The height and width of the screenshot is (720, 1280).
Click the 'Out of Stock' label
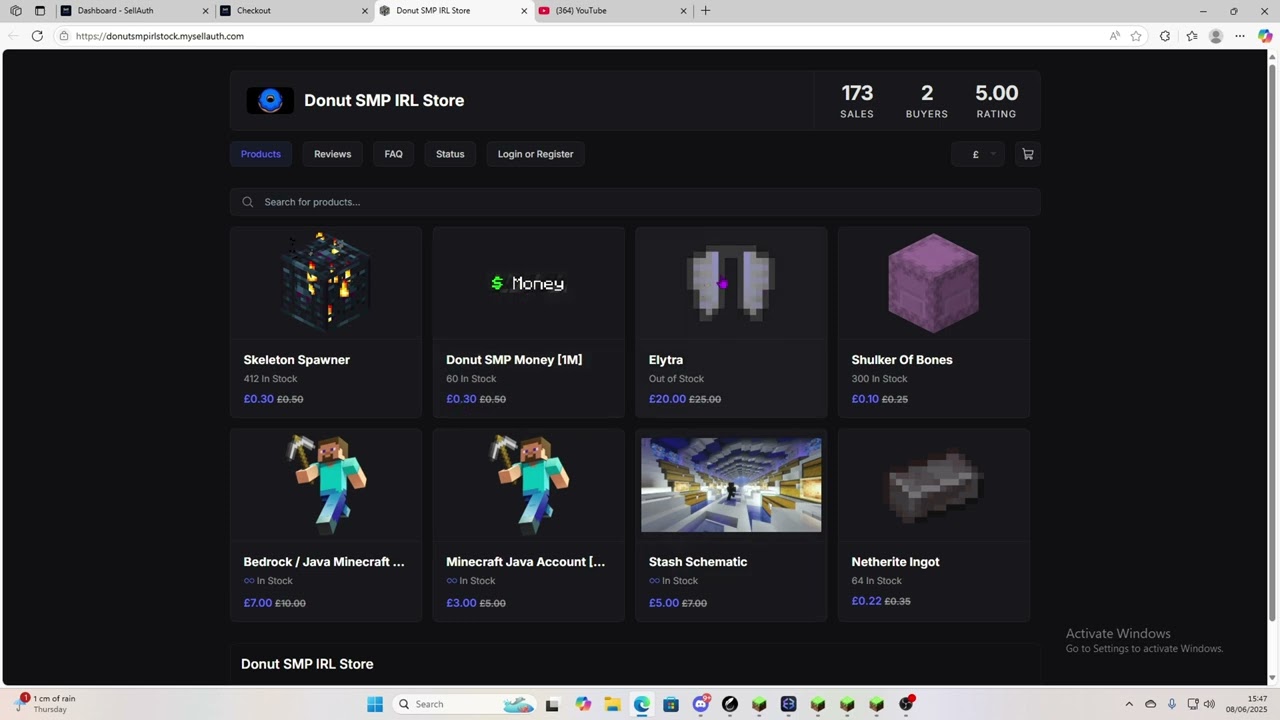click(x=677, y=379)
